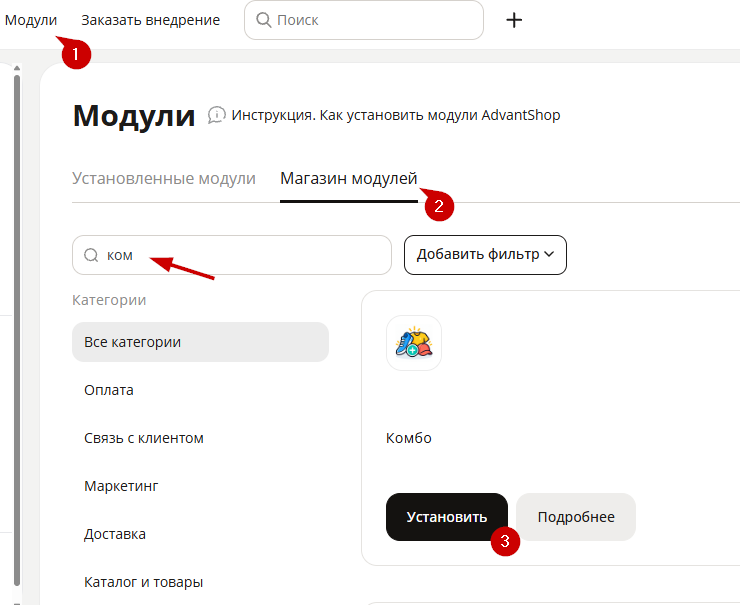Click the left sidebar vertical scrollbar
740x605 pixels.
17,330
